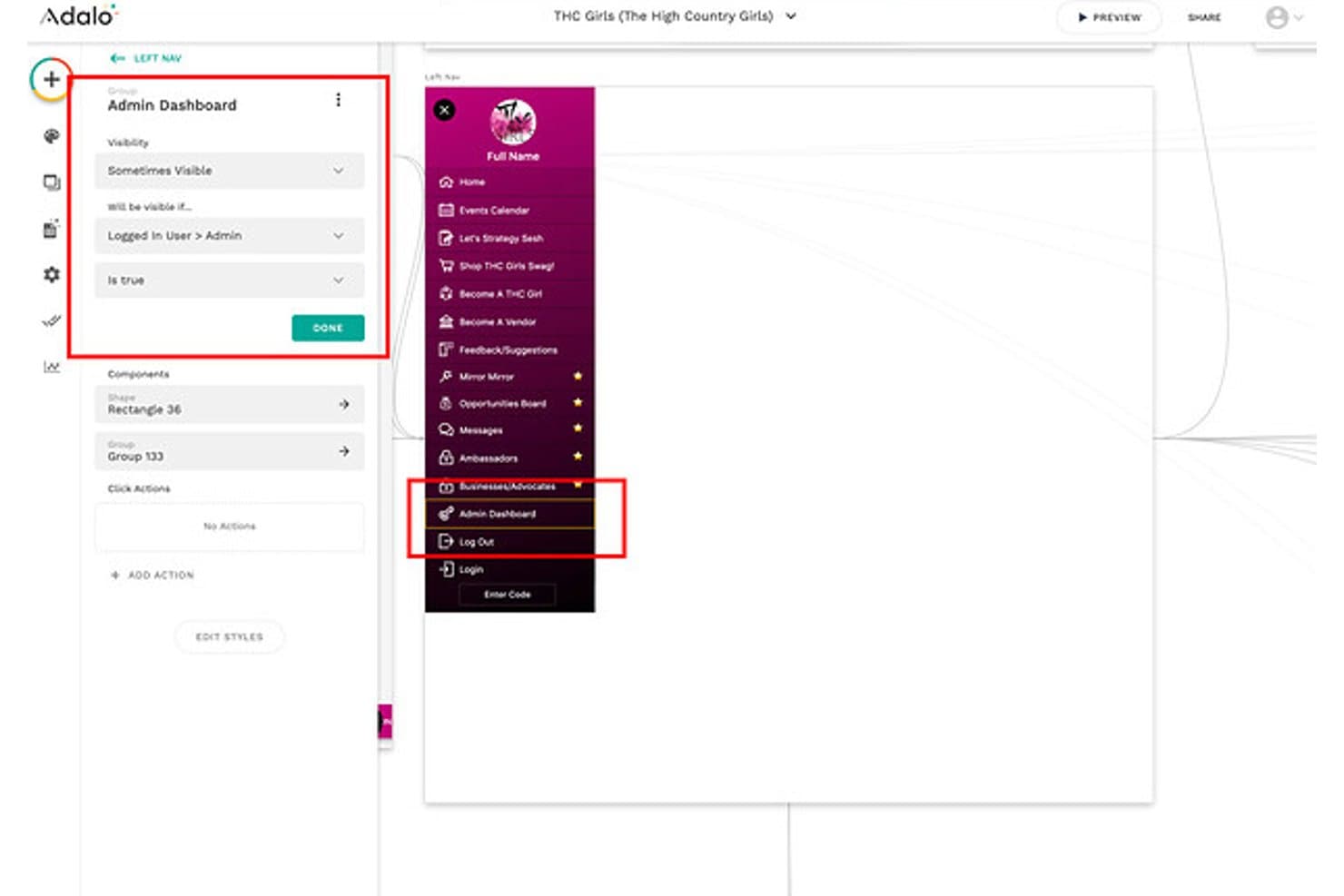Click the PREVIEW button
Image resolution: width=1344 pixels, height=896 pixels.
pos(1110,17)
